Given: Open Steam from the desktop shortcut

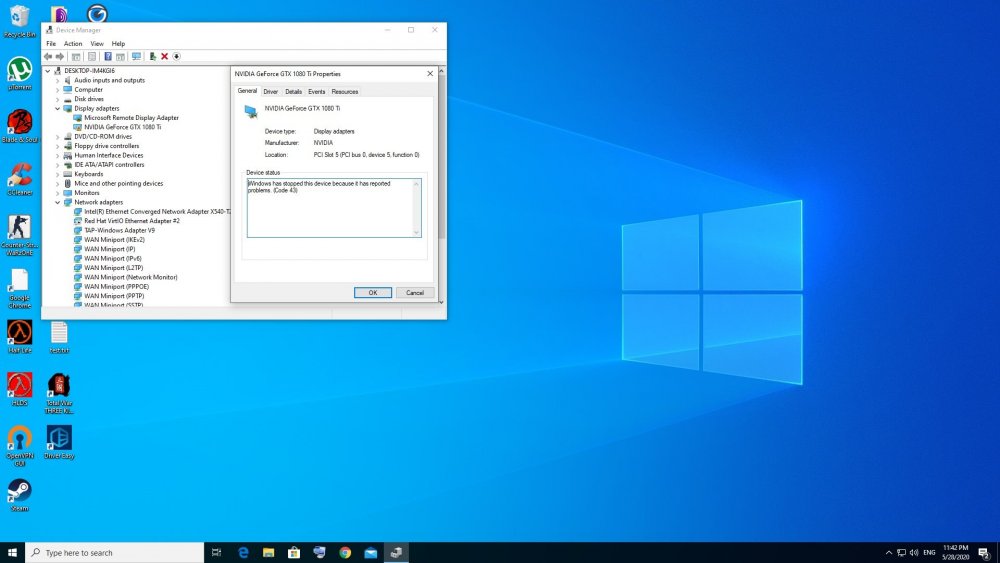Looking at the screenshot, I should pyautogui.click(x=19, y=495).
